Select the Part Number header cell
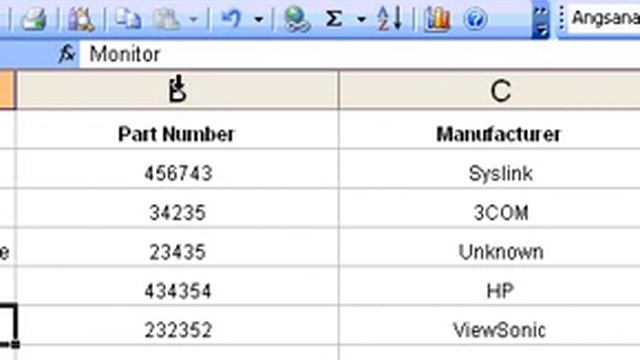This screenshot has height=360, width=640. 178,129
